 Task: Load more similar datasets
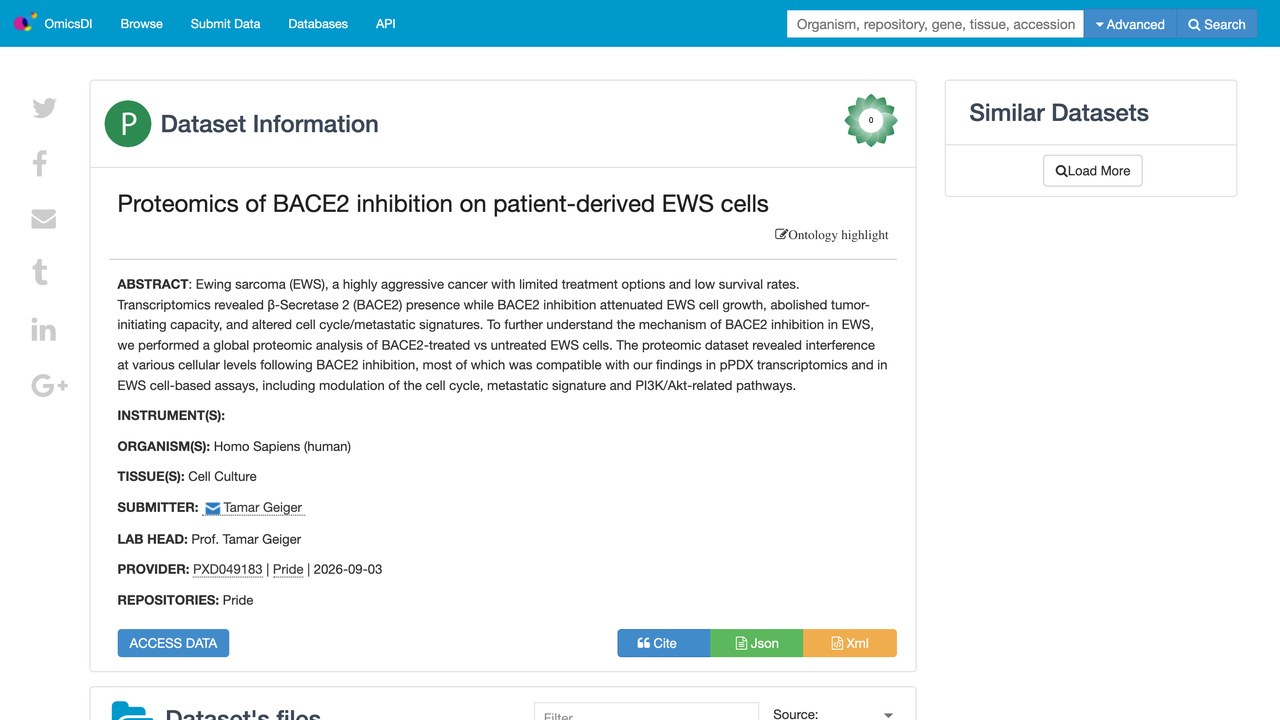[1092, 171]
